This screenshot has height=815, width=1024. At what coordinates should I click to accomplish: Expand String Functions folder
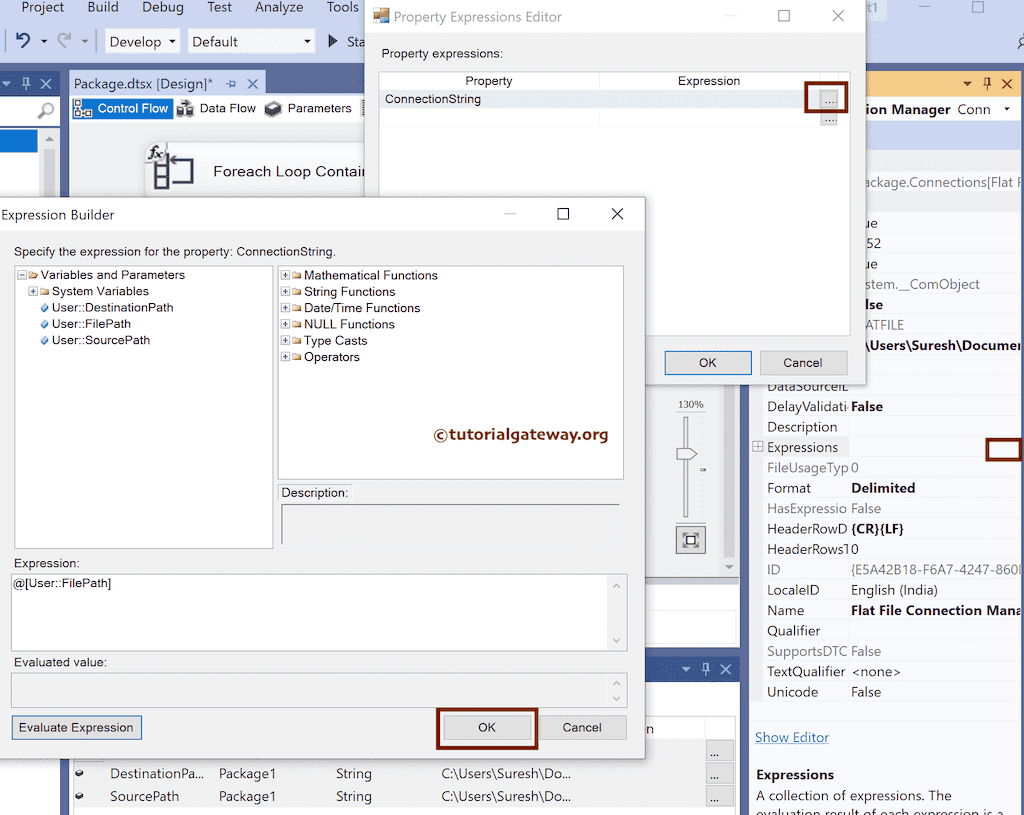[285, 291]
